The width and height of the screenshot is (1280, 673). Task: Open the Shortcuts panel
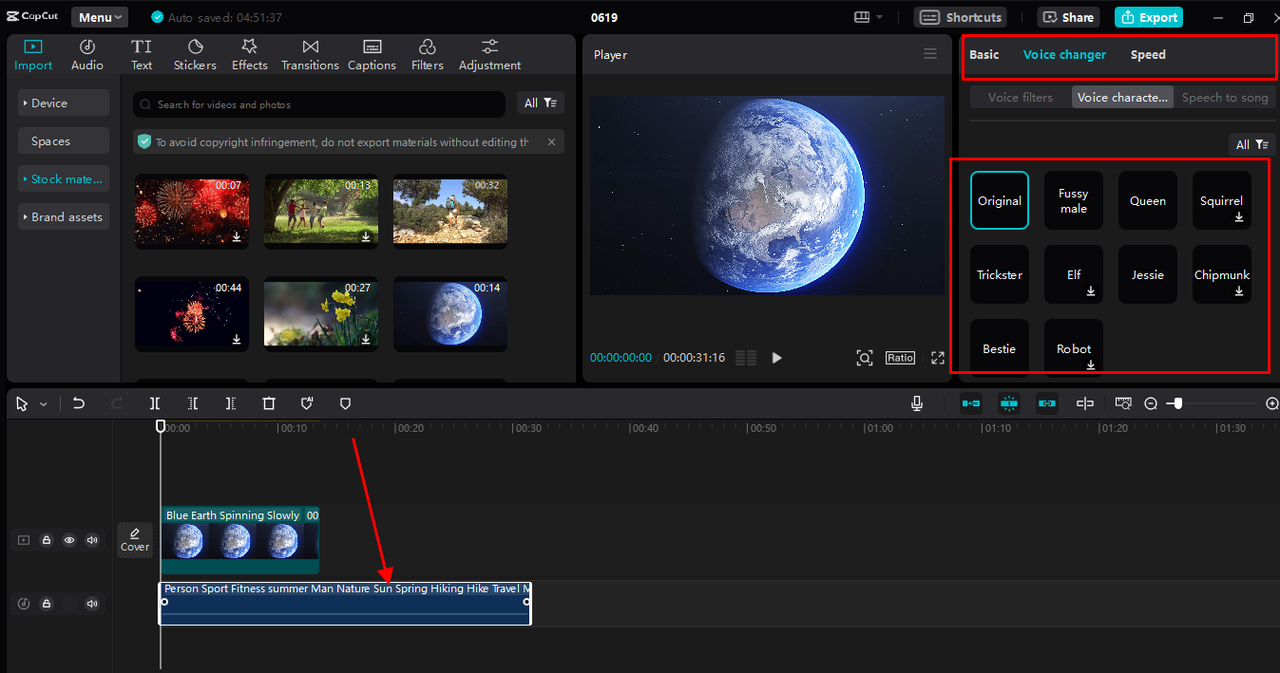(x=960, y=17)
